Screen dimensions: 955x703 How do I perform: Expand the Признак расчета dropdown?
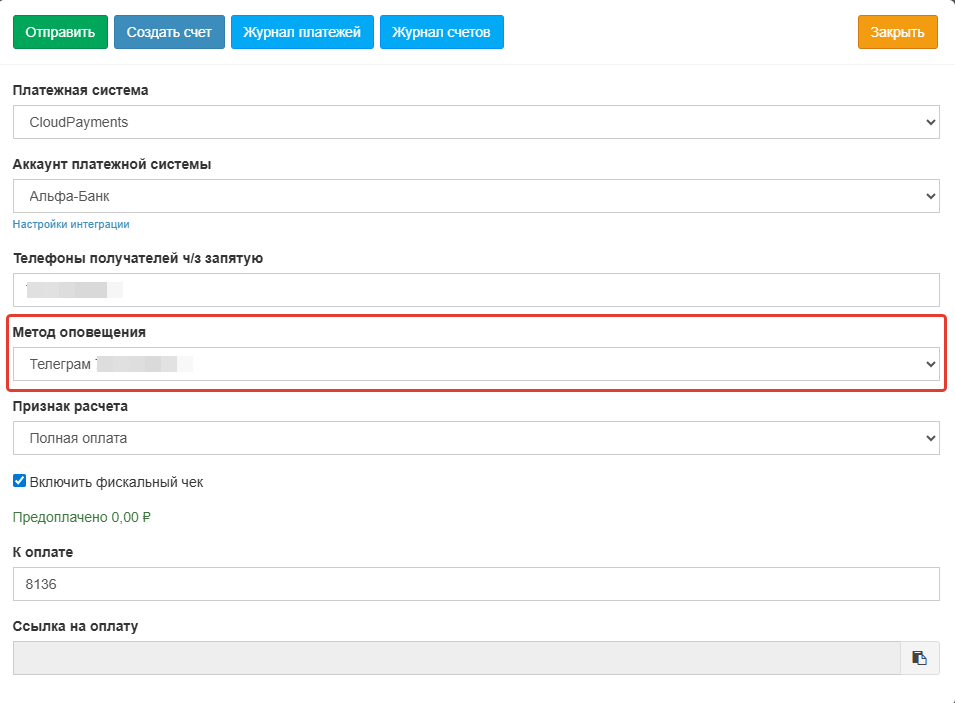point(476,438)
